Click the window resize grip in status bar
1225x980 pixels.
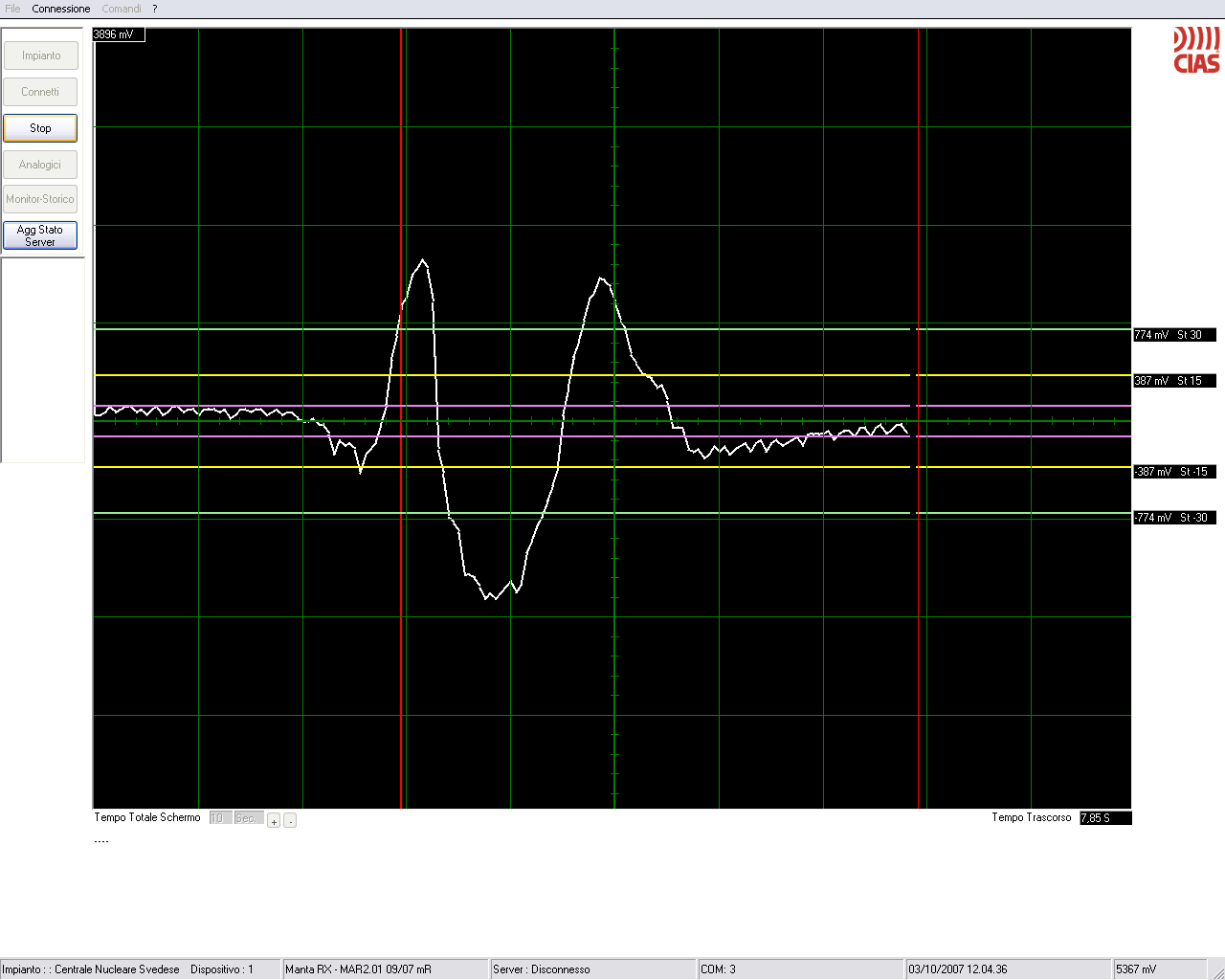1216,971
